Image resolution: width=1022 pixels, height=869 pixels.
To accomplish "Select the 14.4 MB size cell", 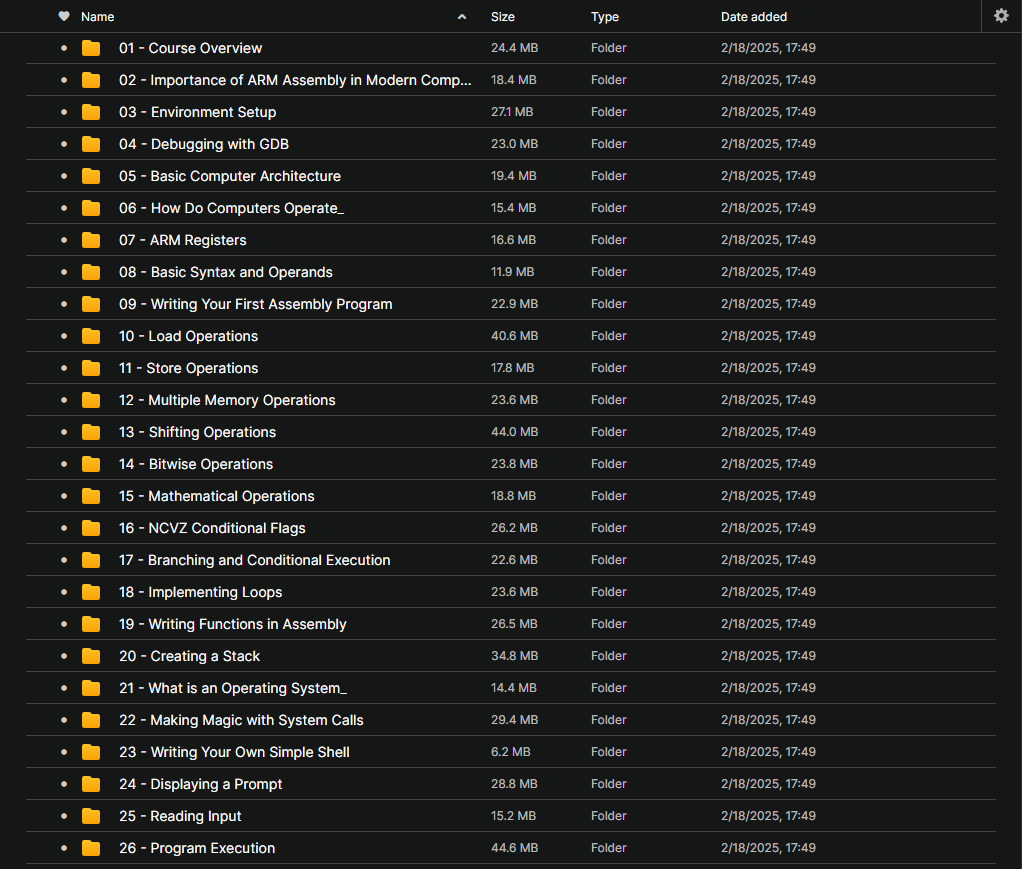I will pyautogui.click(x=514, y=688).
